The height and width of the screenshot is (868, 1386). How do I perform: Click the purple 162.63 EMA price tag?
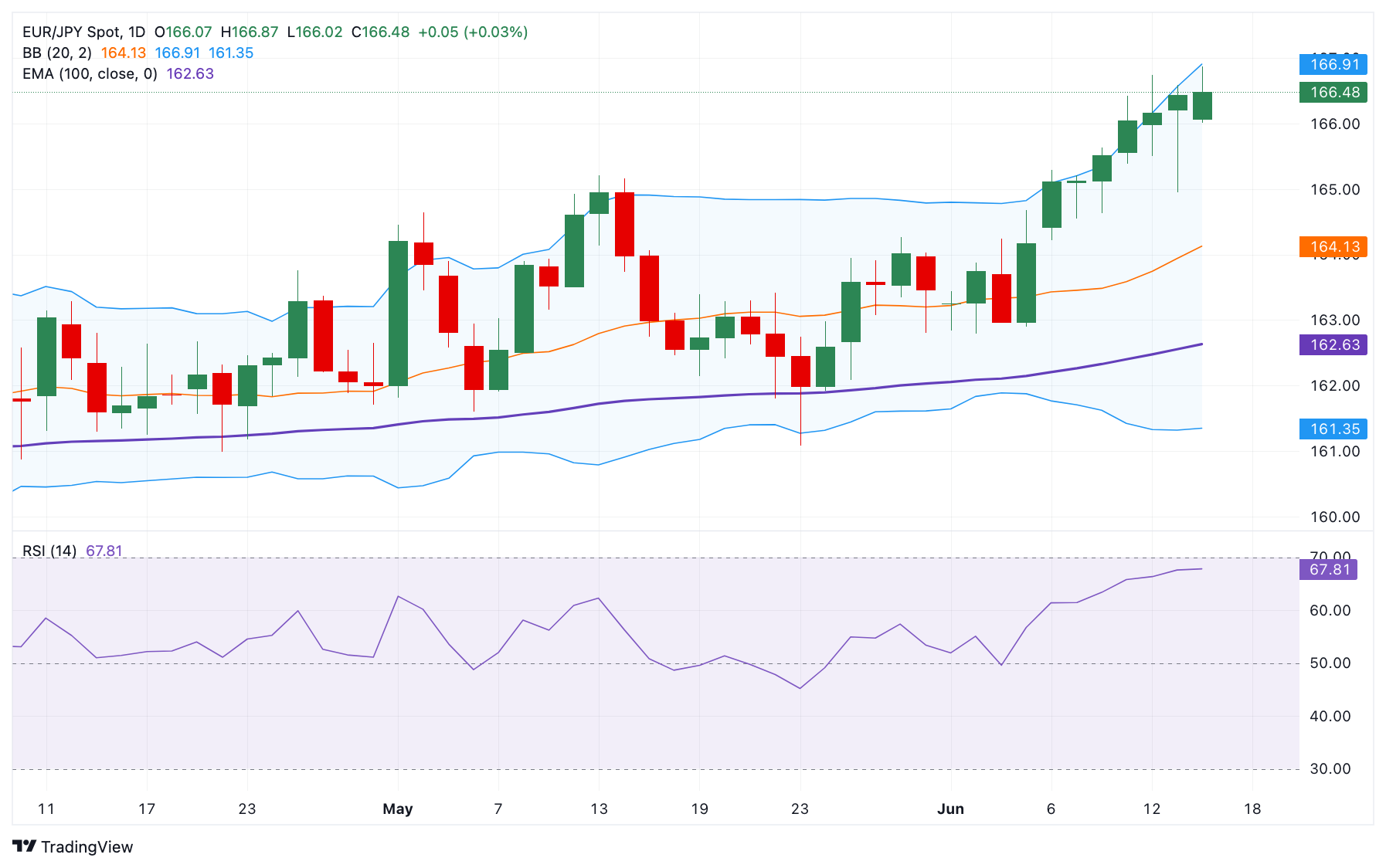coord(1333,344)
